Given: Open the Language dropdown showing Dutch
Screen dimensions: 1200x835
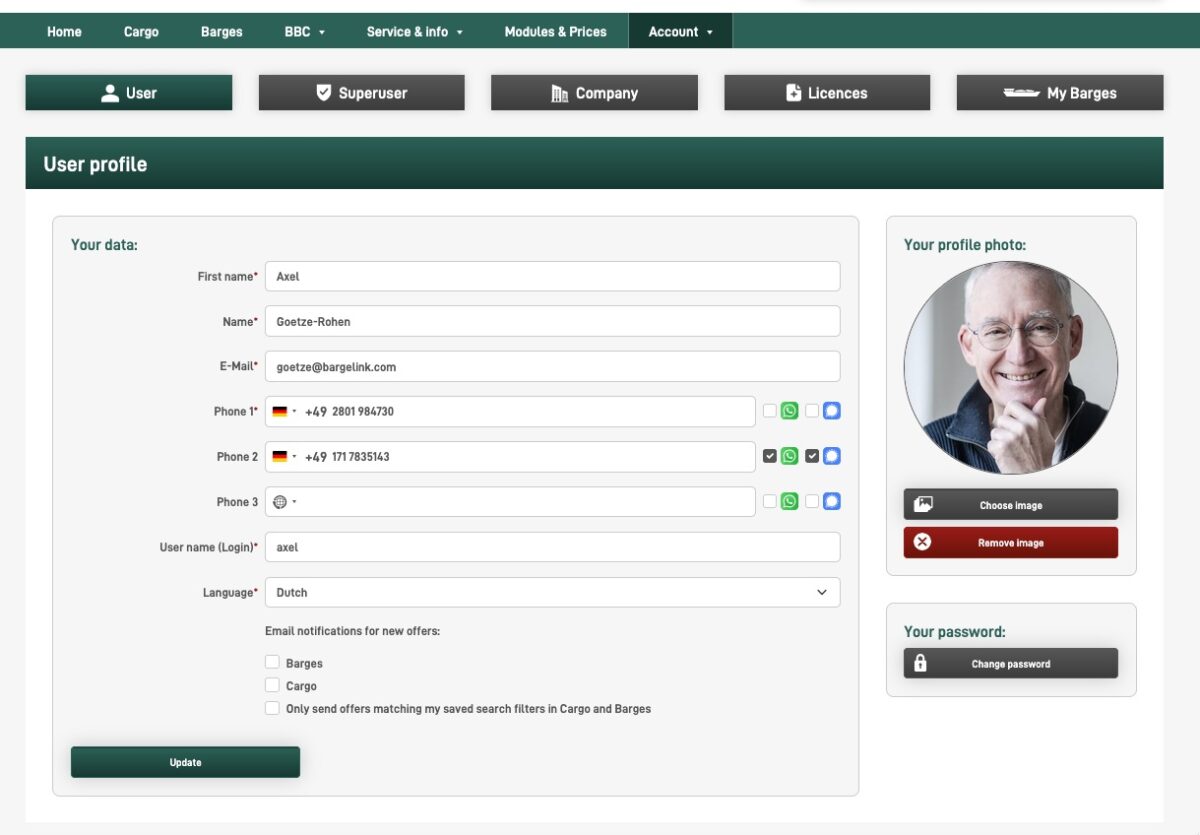Looking at the screenshot, I should (552, 592).
